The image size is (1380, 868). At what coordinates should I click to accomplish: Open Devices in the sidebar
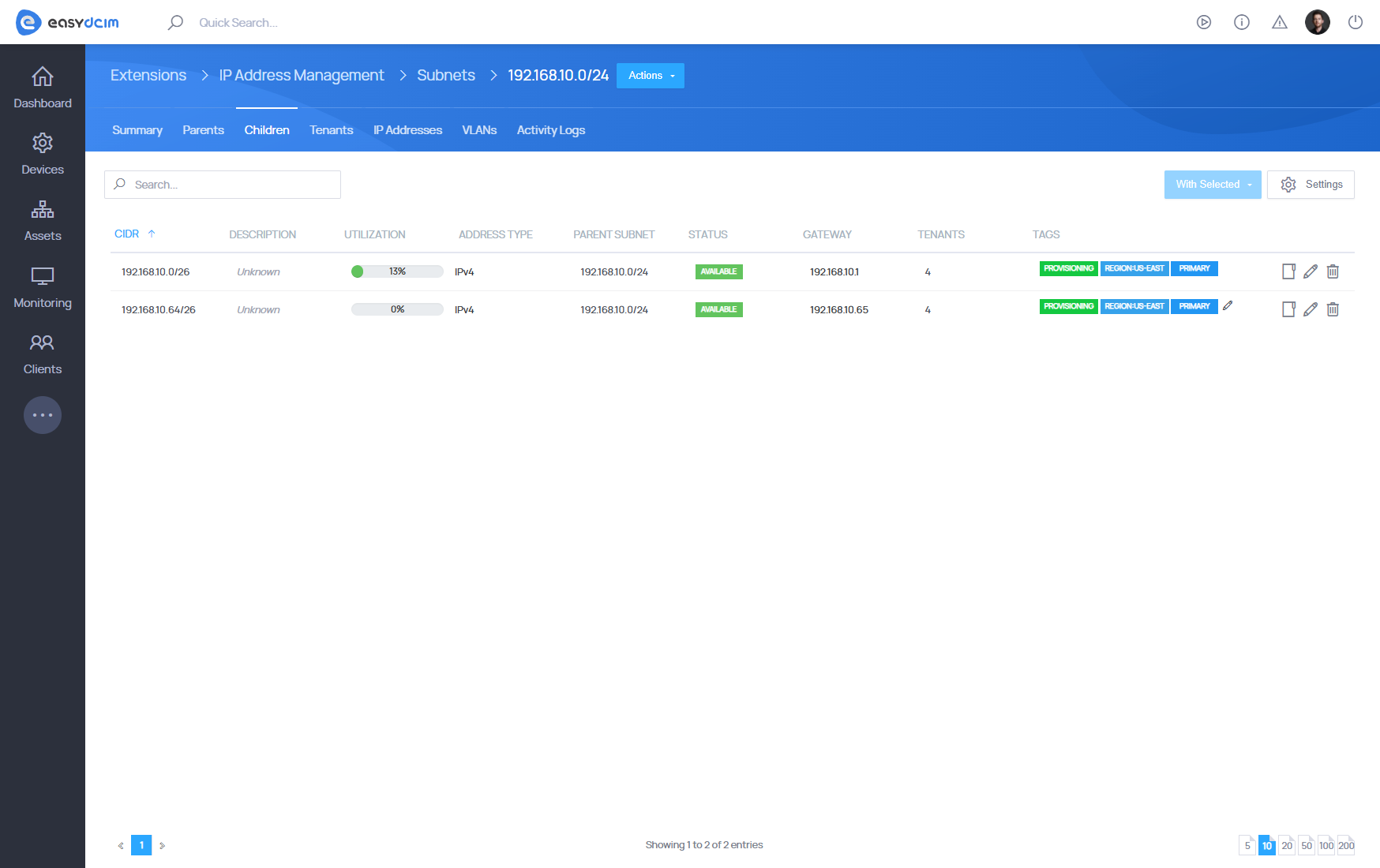(x=43, y=154)
